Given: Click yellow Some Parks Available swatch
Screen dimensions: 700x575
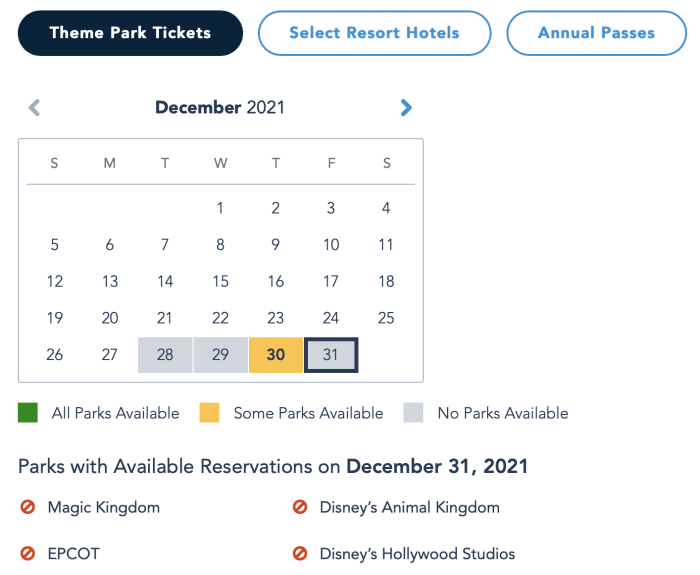Looking at the screenshot, I should pos(210,412).
